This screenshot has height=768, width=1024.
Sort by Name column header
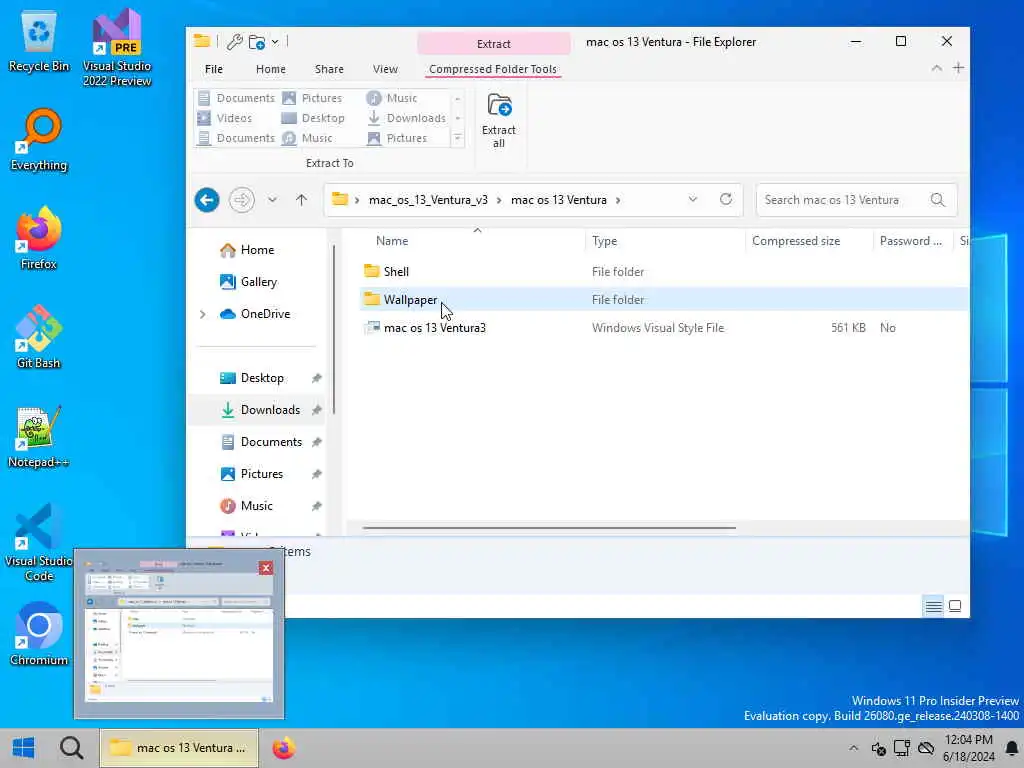(x=392, y=241)
